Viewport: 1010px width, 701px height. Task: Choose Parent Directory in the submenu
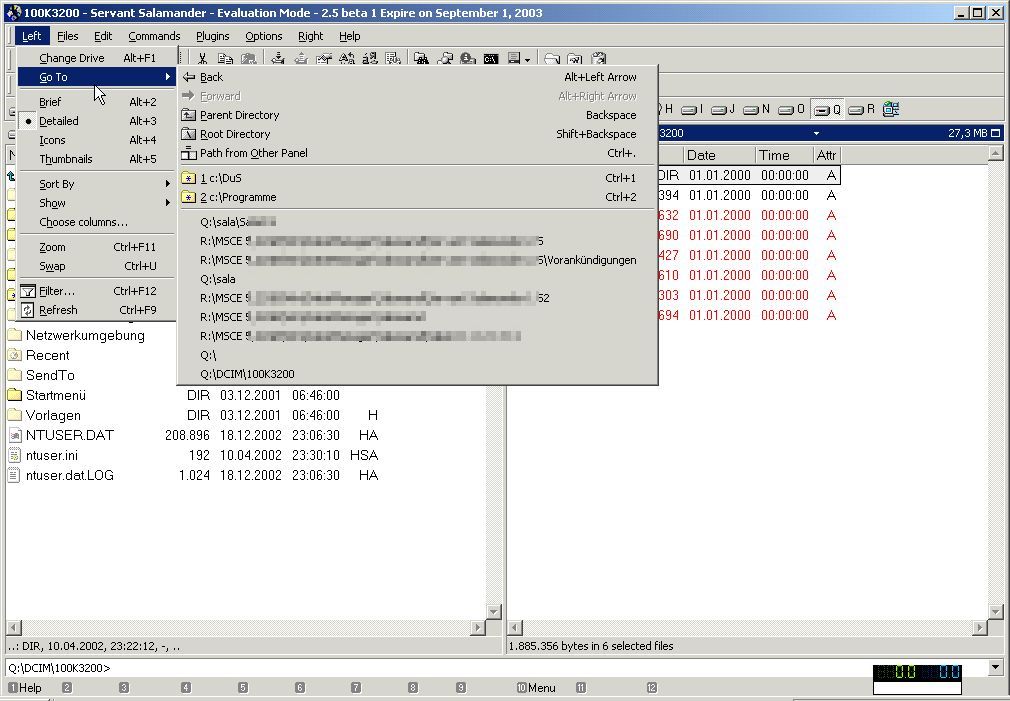point(417,115)
